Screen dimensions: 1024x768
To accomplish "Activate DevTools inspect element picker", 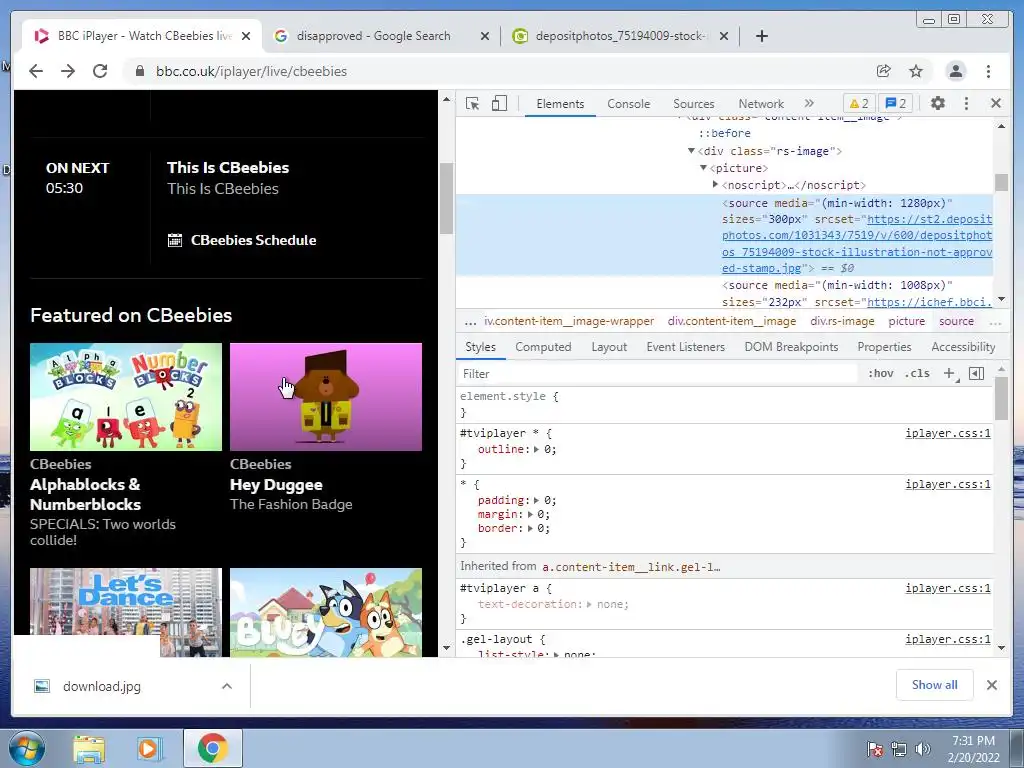I will coord(472,103).
